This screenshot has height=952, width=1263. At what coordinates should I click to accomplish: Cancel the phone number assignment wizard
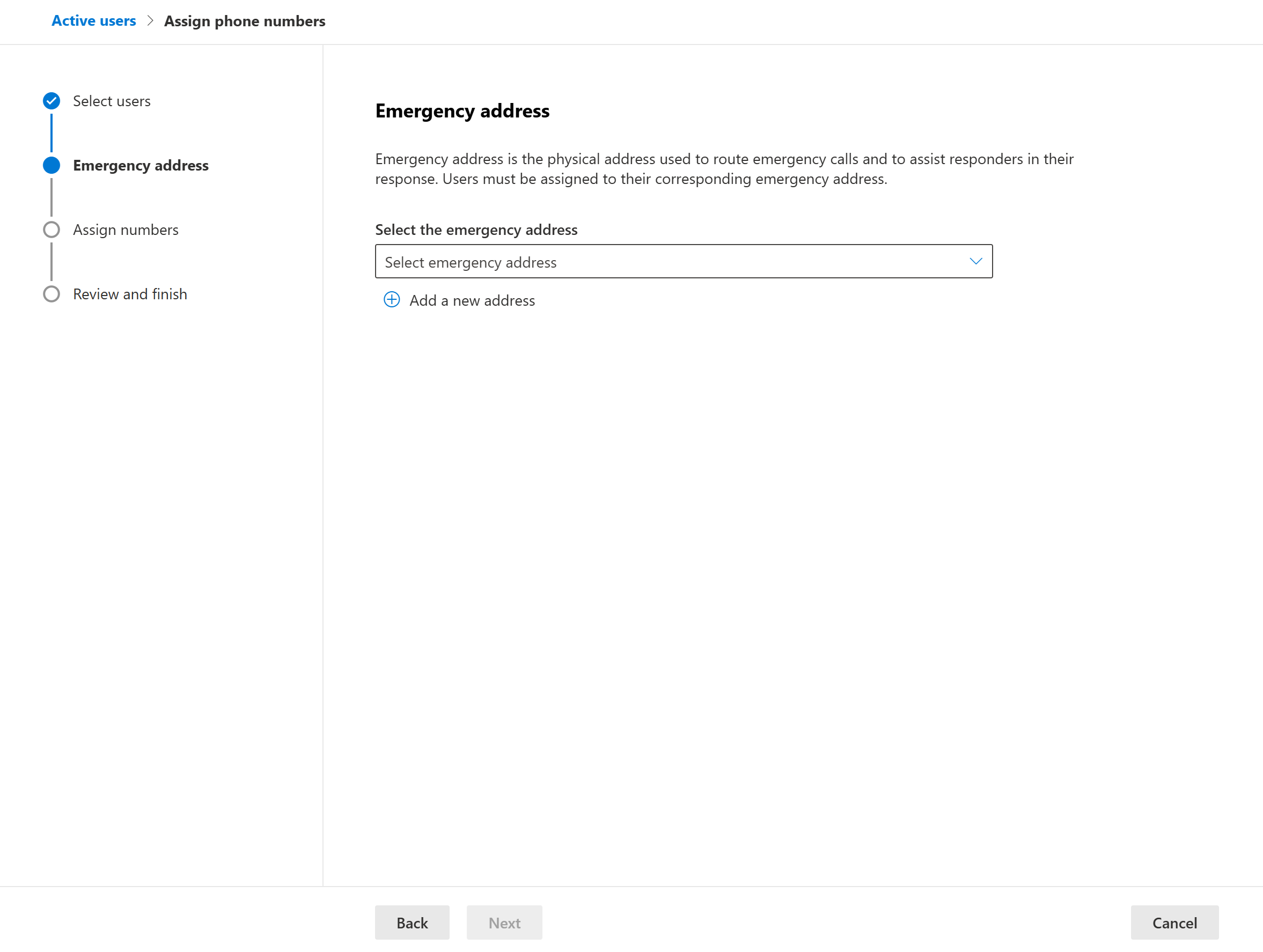[x=1174, y=923]
